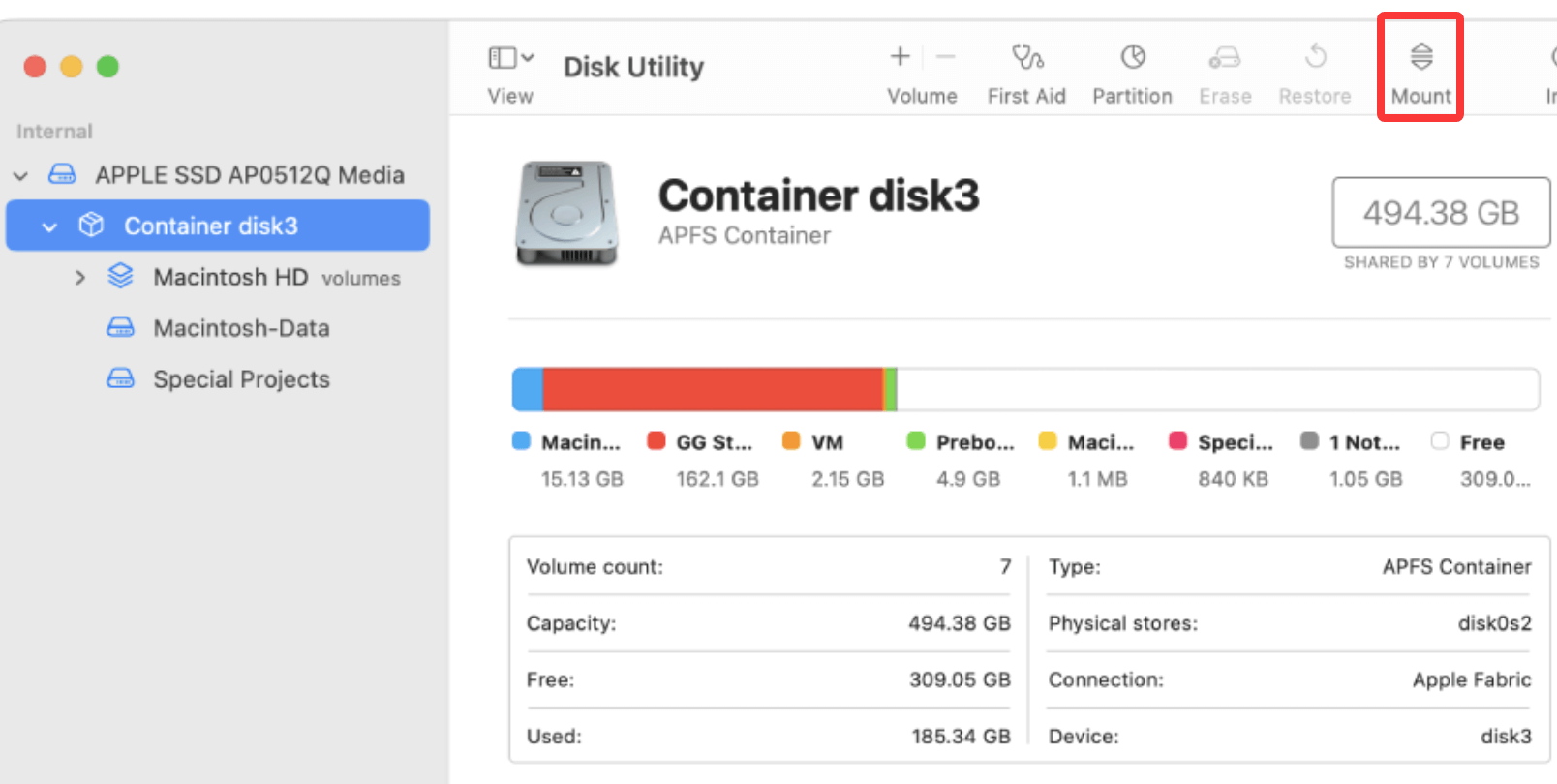Screen dimensions: 1557x784
Task: Select APPLE SSD AP0512Q Media in sidebar
Action: point(249,175)
